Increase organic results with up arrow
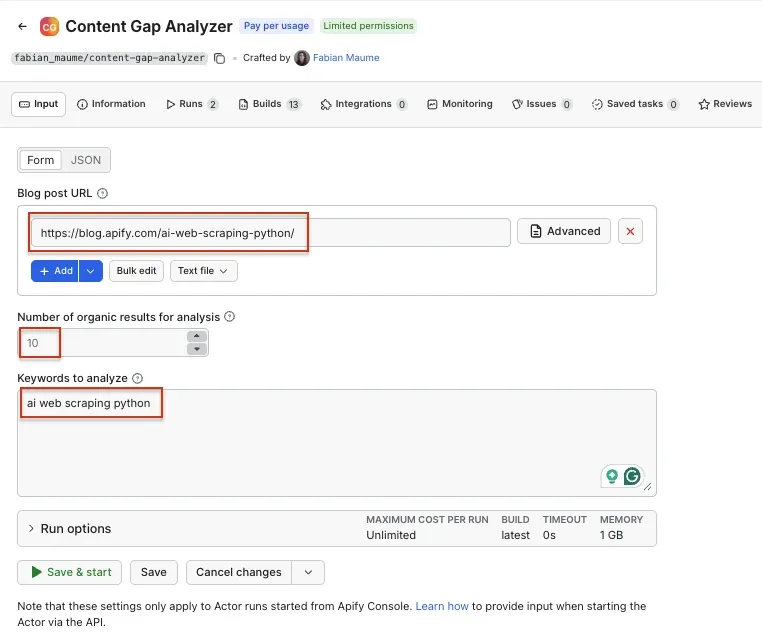 pos(197,336)
